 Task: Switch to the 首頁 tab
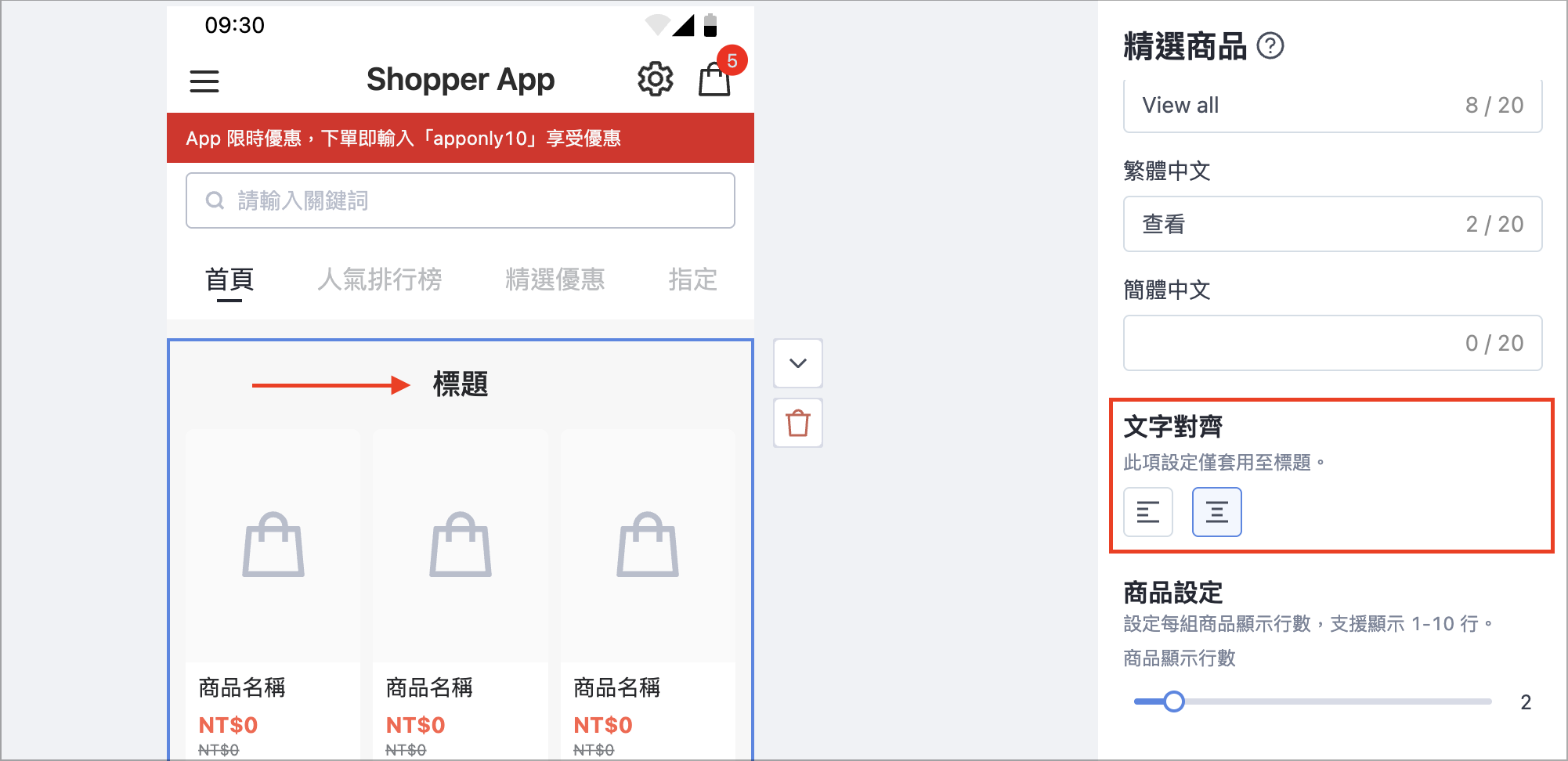coord(229,280)
